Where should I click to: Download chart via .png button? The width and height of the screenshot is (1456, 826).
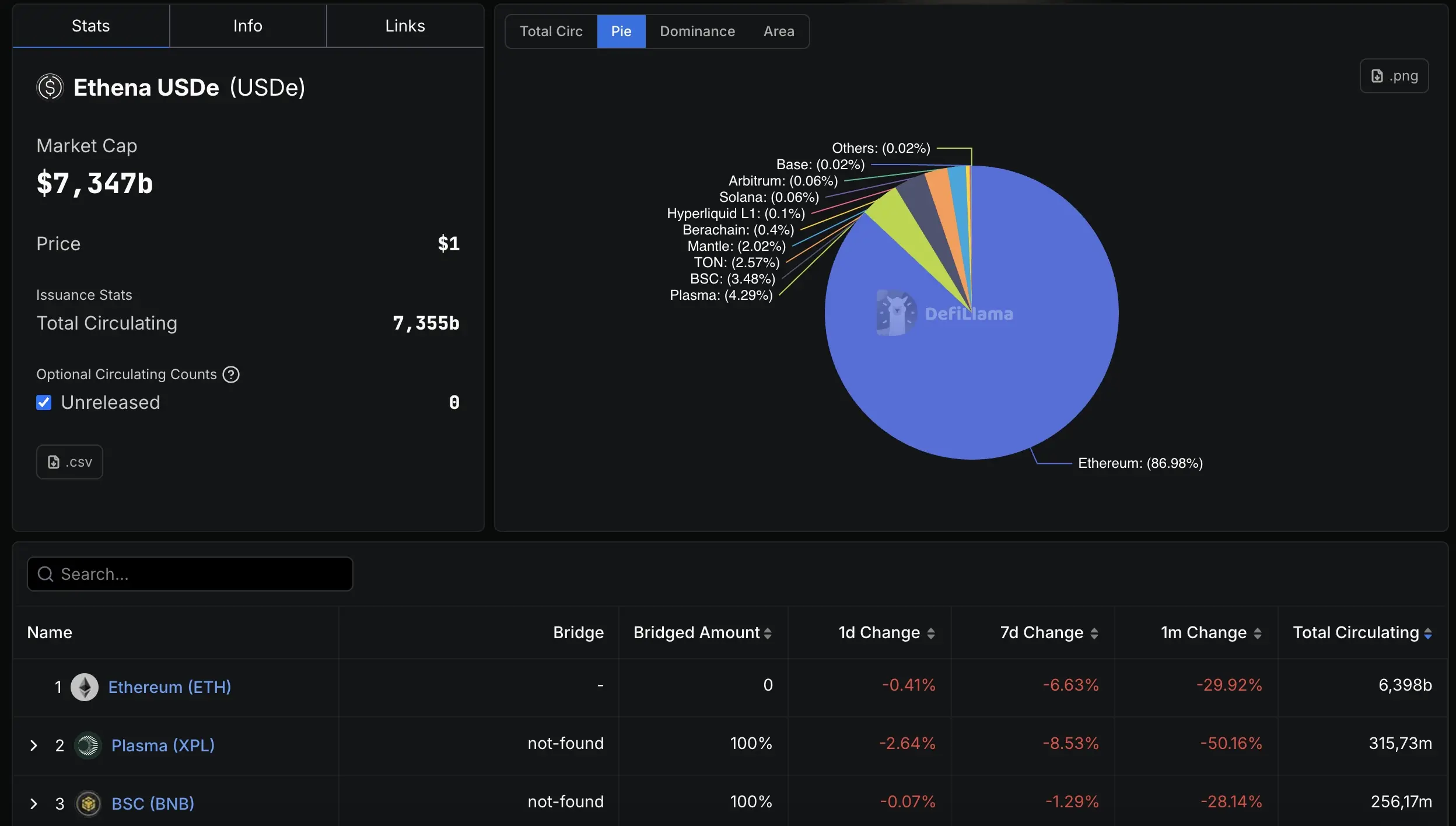point(1394,76)
